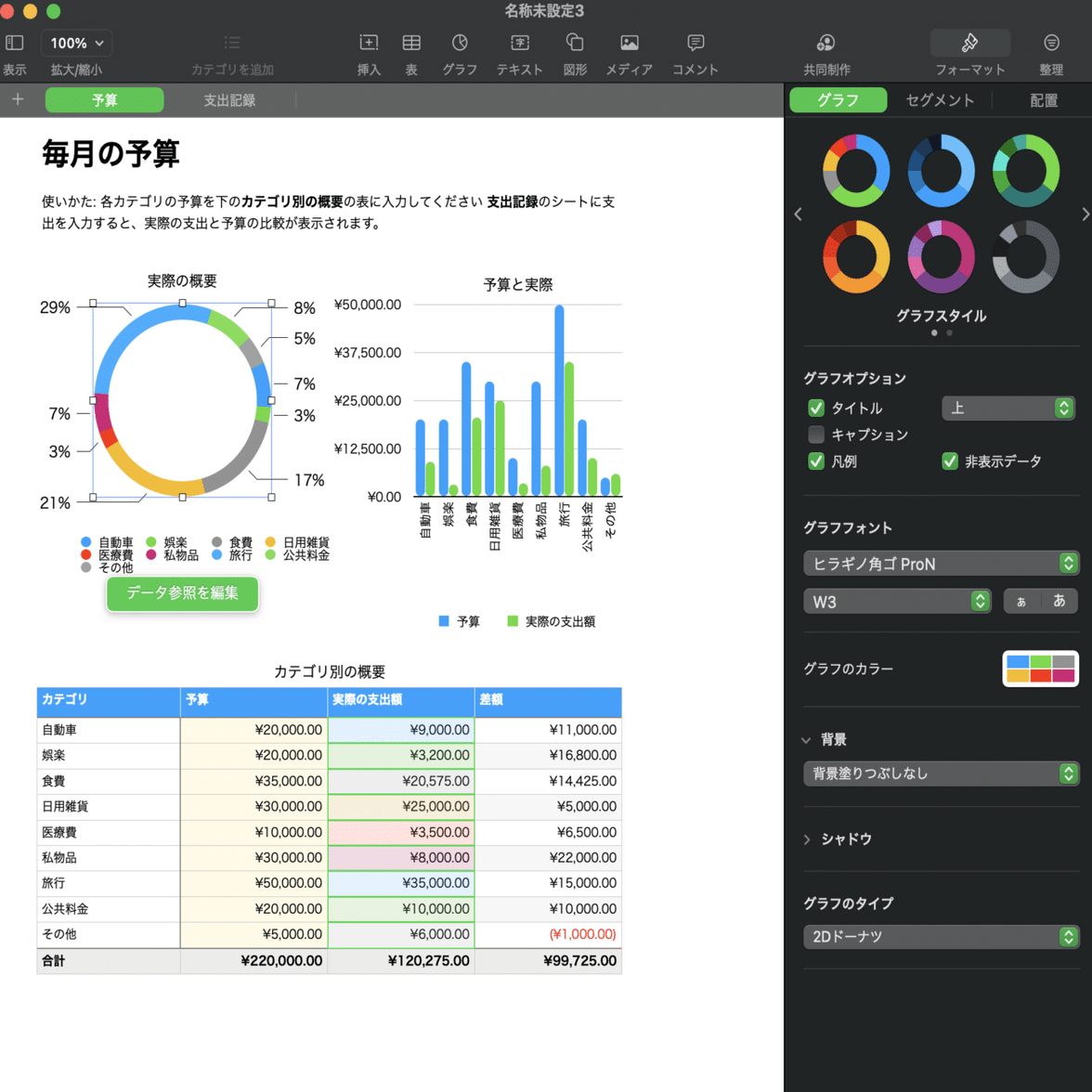The width and height of the screenshot is (1092, 1092).
Task: Enable the キャプション checkbox
Action: [816, 435]
